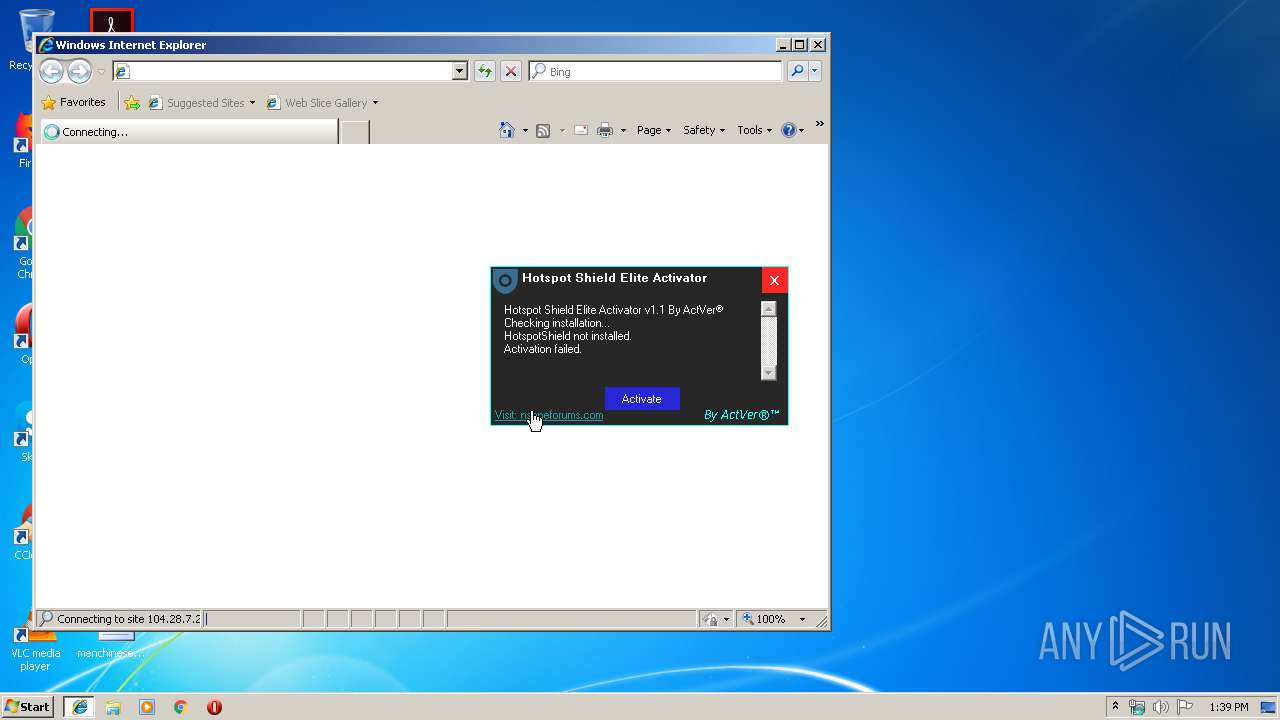1280x720 pixels.
Task: Click the taskbar clock showing 1:39 PM
Action: click(1229, 707)
